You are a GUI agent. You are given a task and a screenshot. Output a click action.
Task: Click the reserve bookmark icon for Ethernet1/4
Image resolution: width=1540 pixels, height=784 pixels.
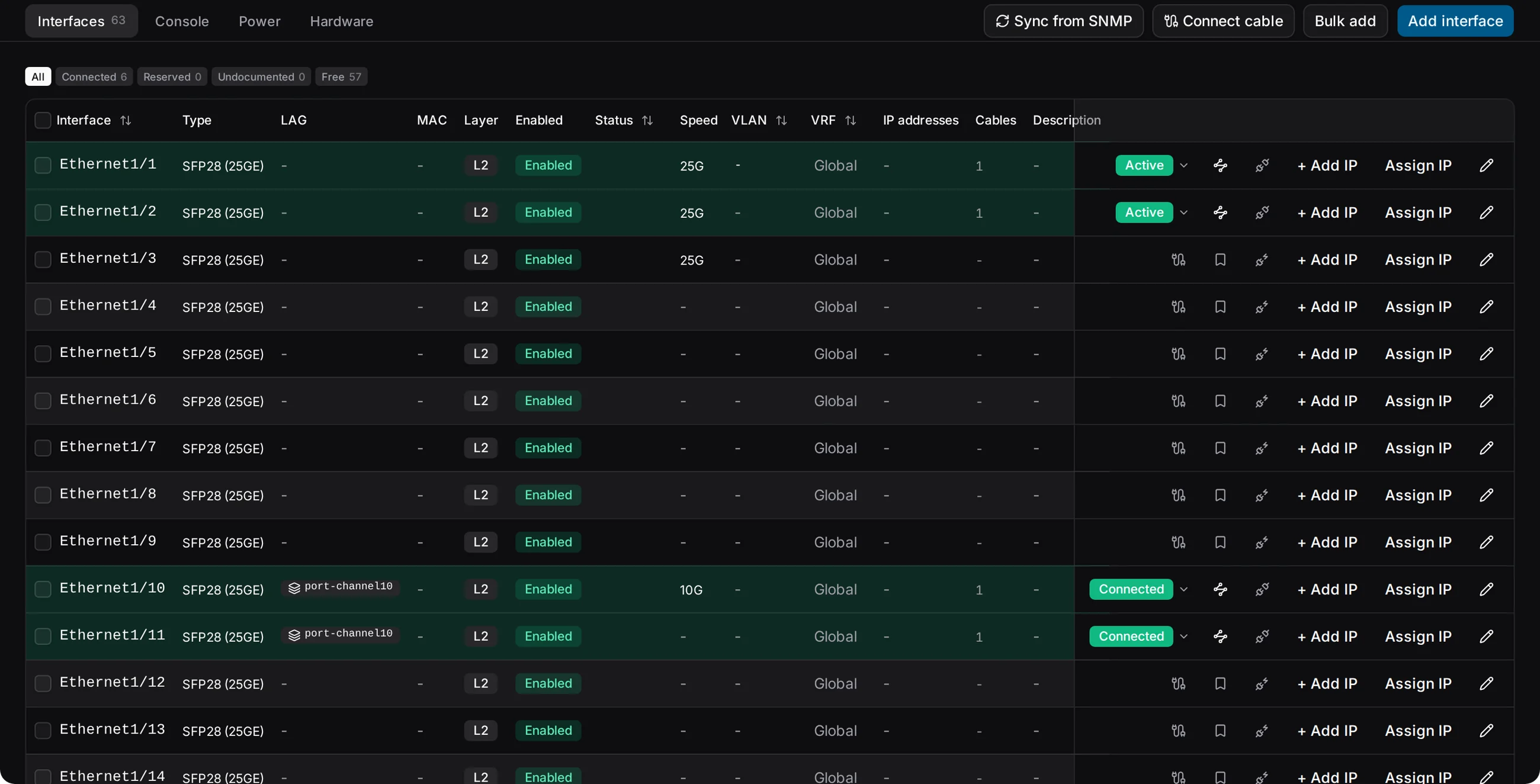point(1220,307)
